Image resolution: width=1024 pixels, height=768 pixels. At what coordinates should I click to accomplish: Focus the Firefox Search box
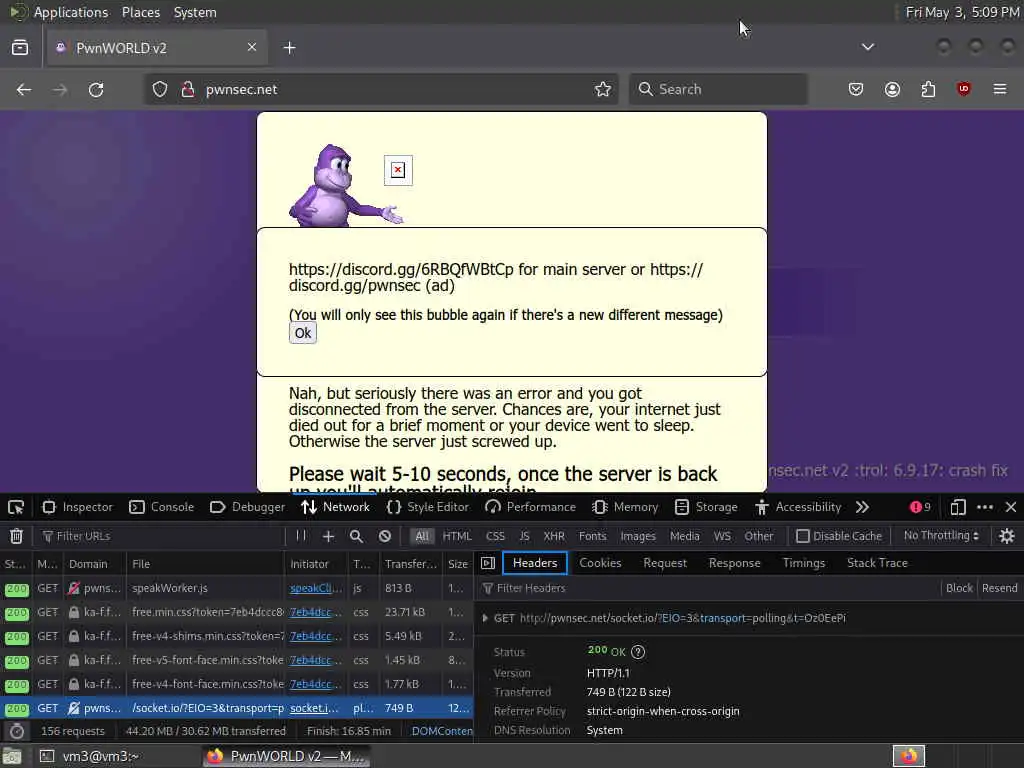(718, 89)
